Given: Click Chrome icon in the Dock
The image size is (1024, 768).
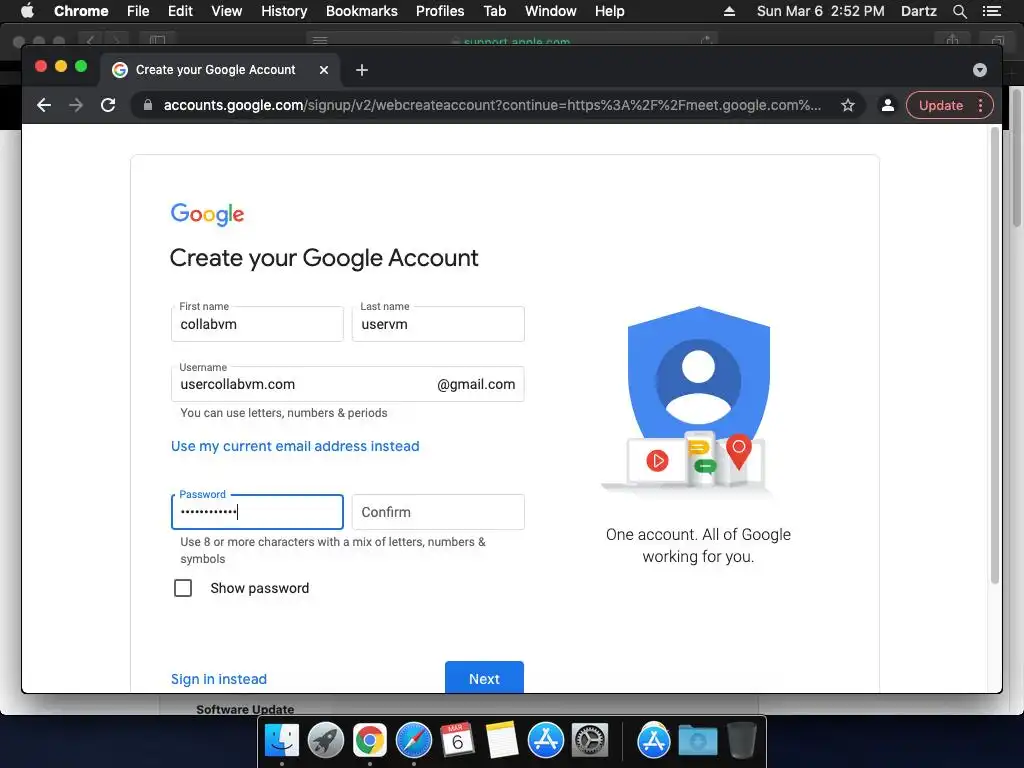Looking at the screenshot, I should tap(370, 741).
